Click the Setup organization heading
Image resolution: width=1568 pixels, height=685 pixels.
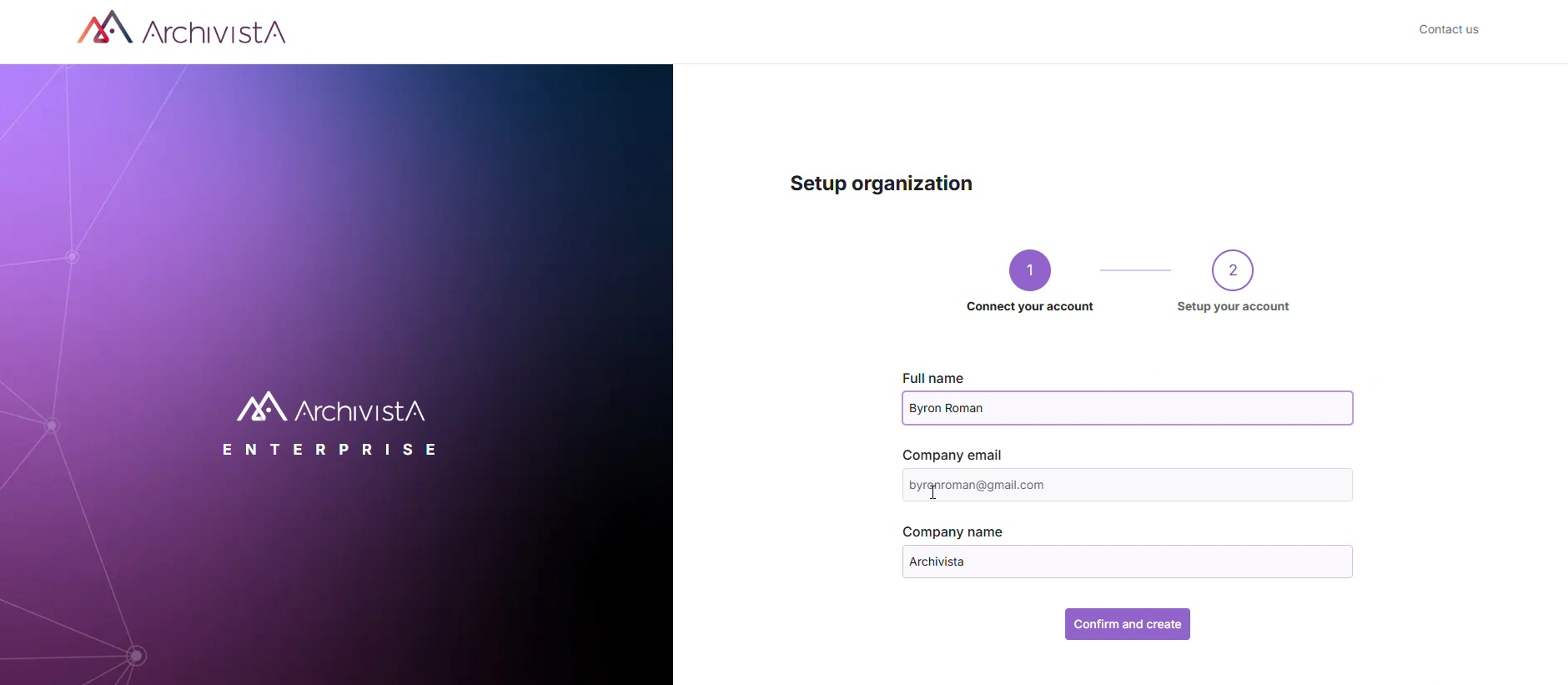point(881,184)
